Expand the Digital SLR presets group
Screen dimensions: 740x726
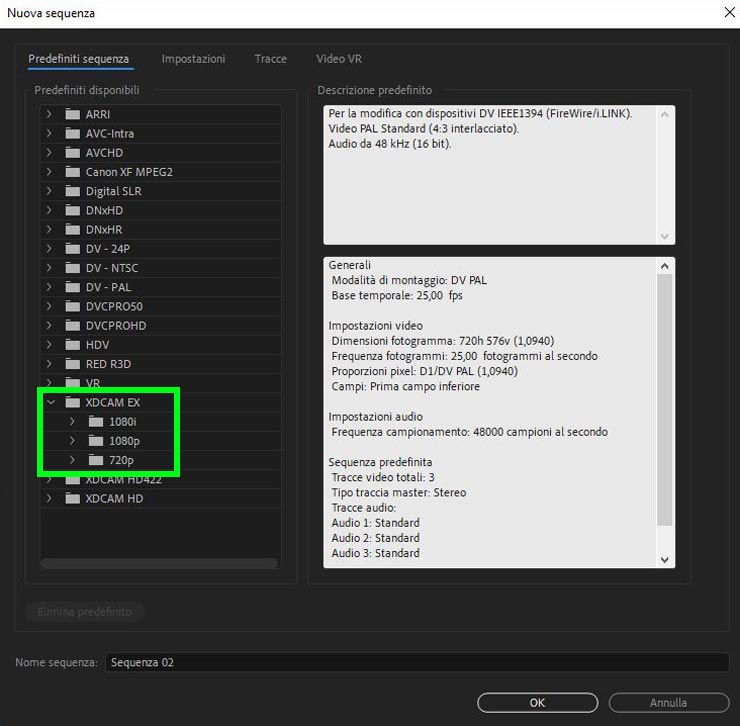pos(49,191)
